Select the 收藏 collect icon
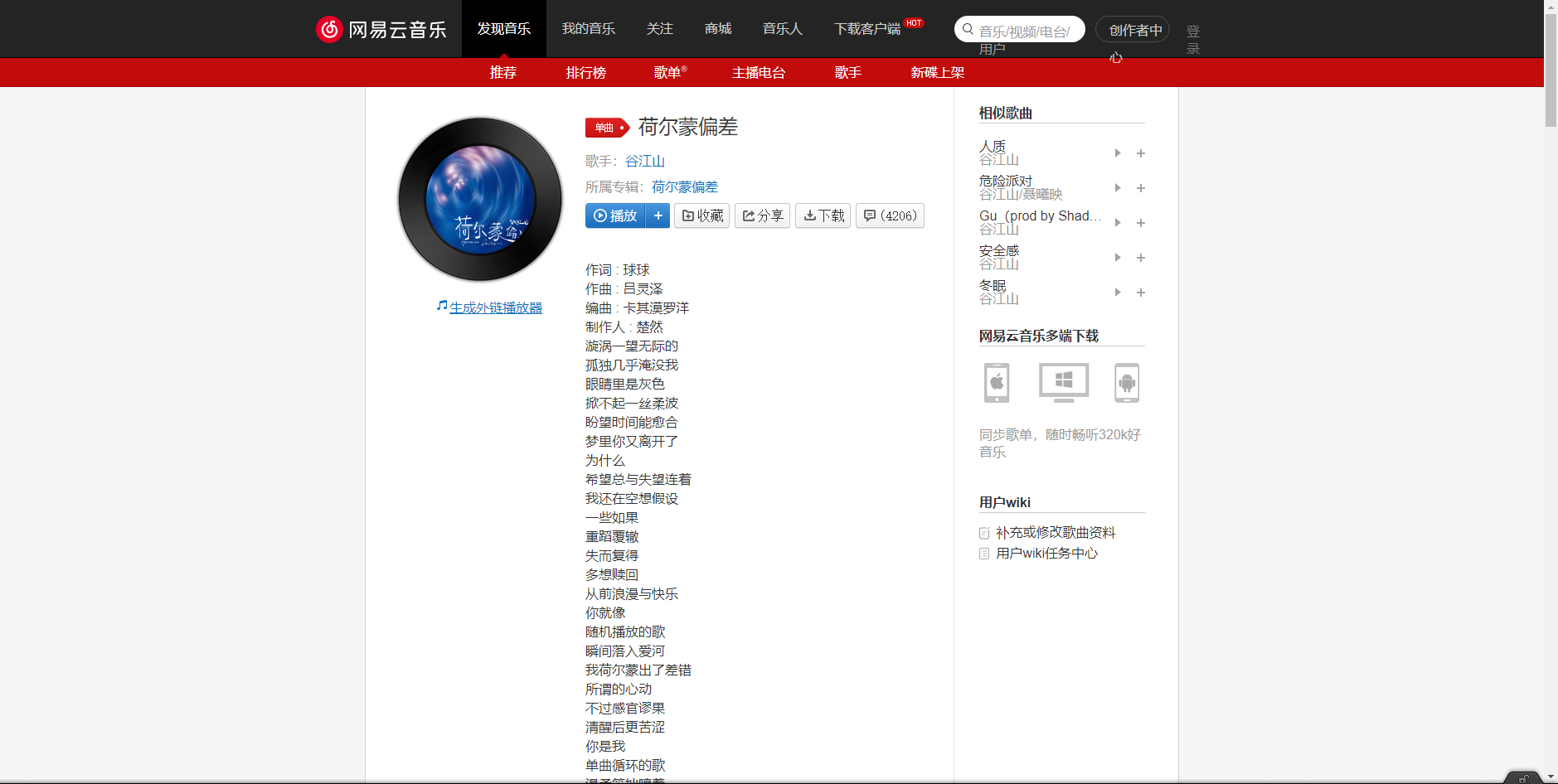The height and width of the screenshot is (784, 1558). click(701, 215)
